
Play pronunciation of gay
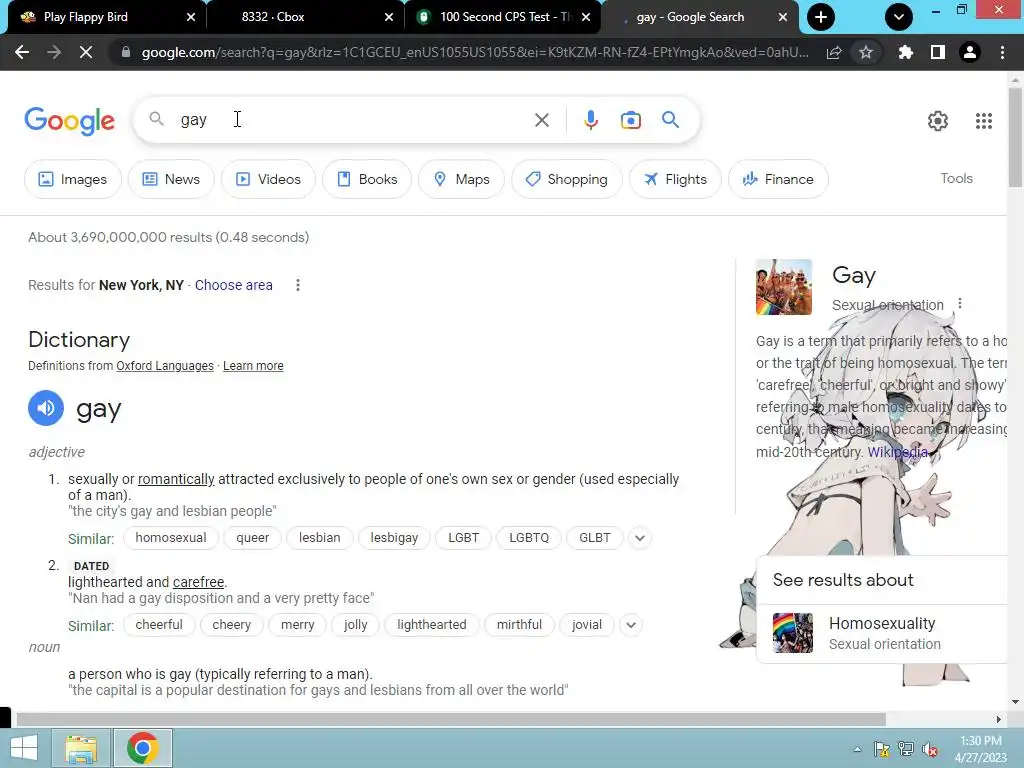[46, 408]
